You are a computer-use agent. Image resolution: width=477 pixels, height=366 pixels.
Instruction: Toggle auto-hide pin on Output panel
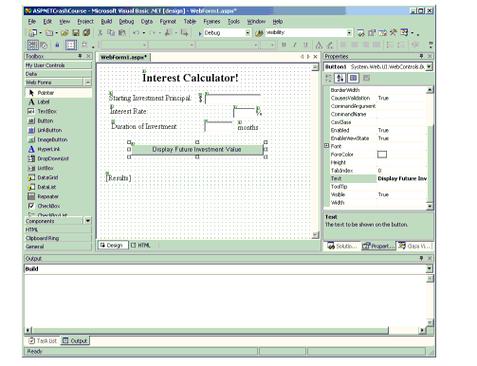click(x=421, y=258)
